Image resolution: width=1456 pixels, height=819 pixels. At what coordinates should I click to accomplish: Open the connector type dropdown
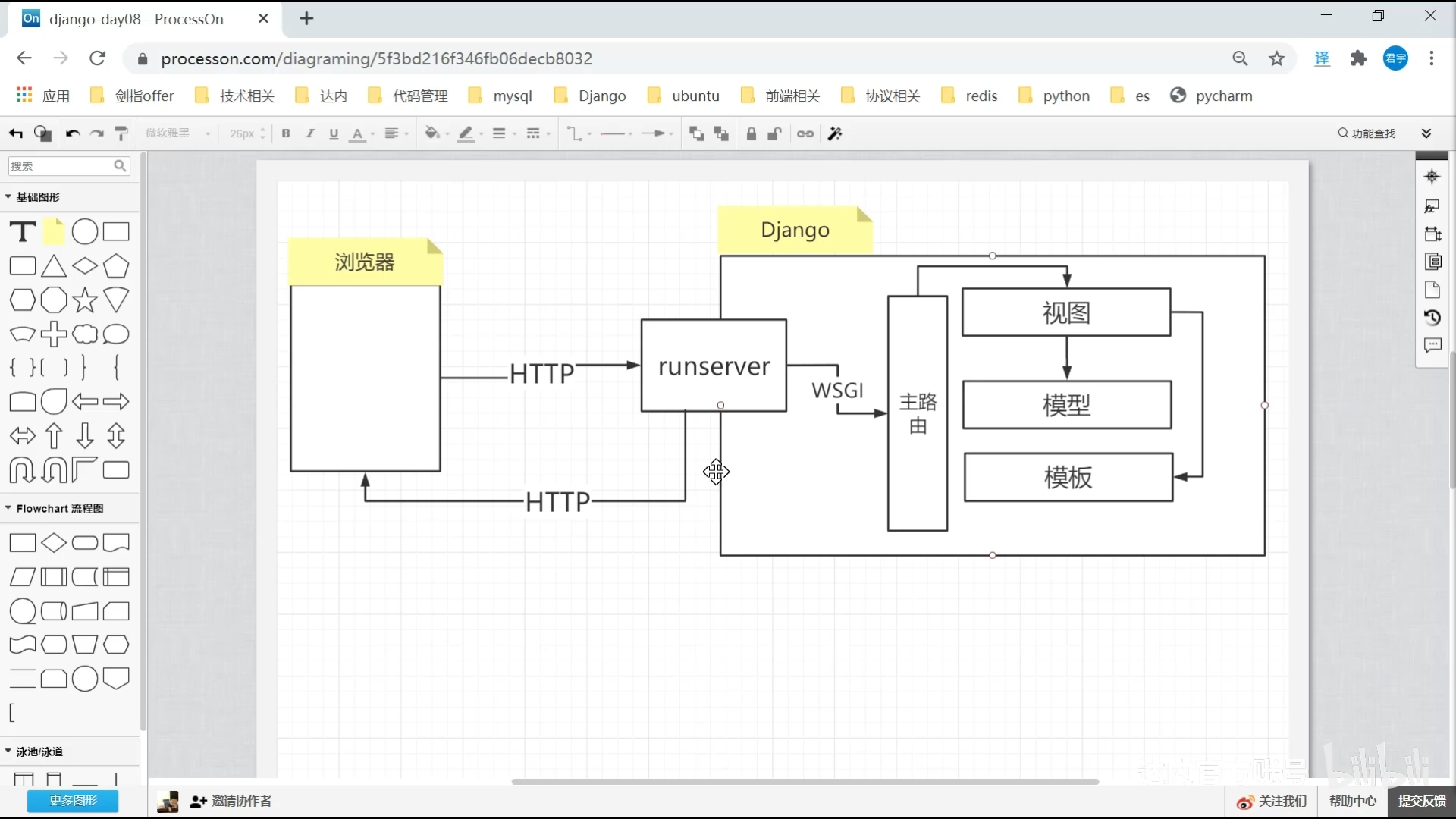pyautogui.click(x=579, y=134)
